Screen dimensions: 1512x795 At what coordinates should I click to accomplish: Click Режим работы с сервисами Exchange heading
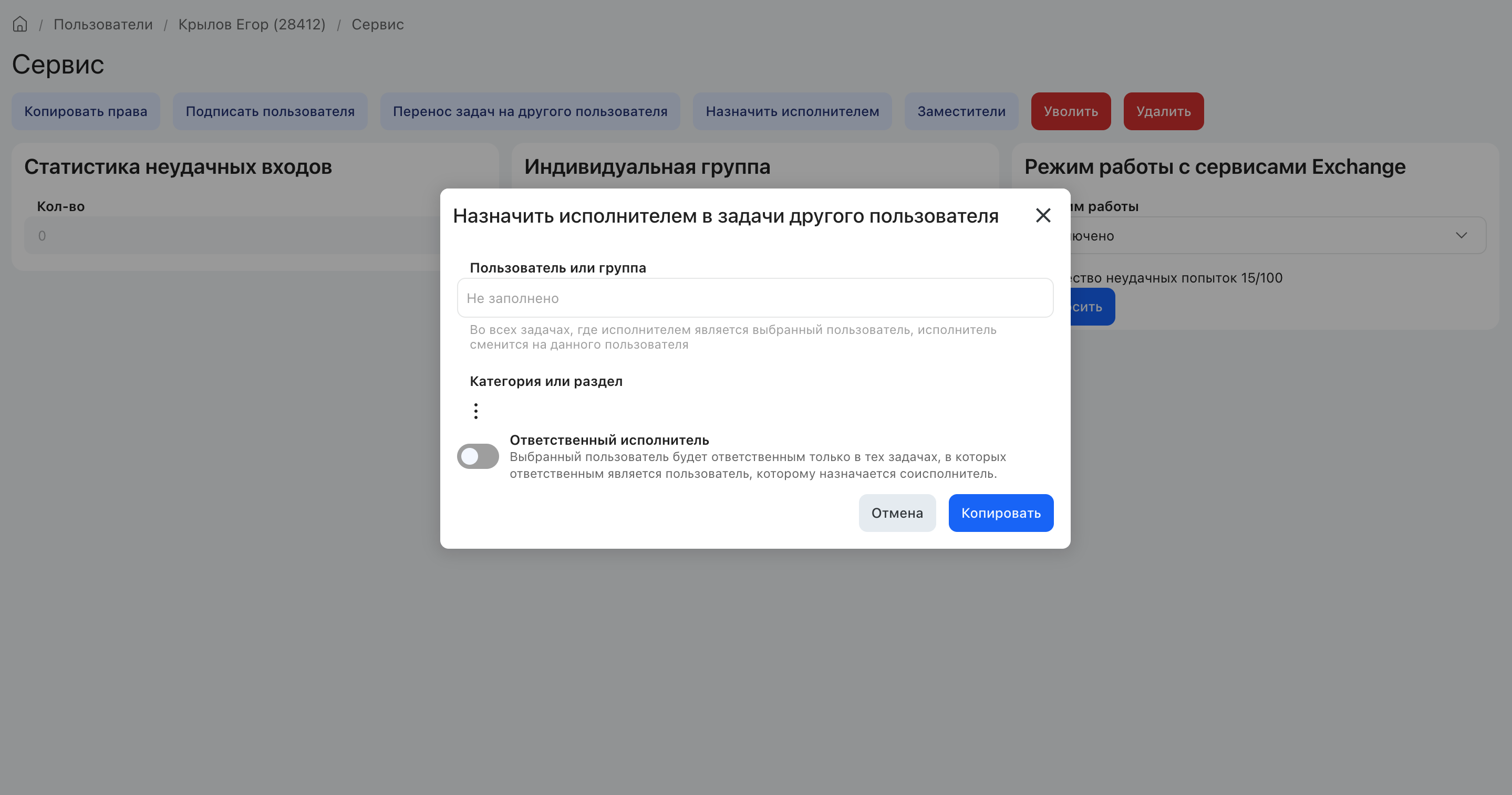pyautogui.click(x=1215, y=166)
